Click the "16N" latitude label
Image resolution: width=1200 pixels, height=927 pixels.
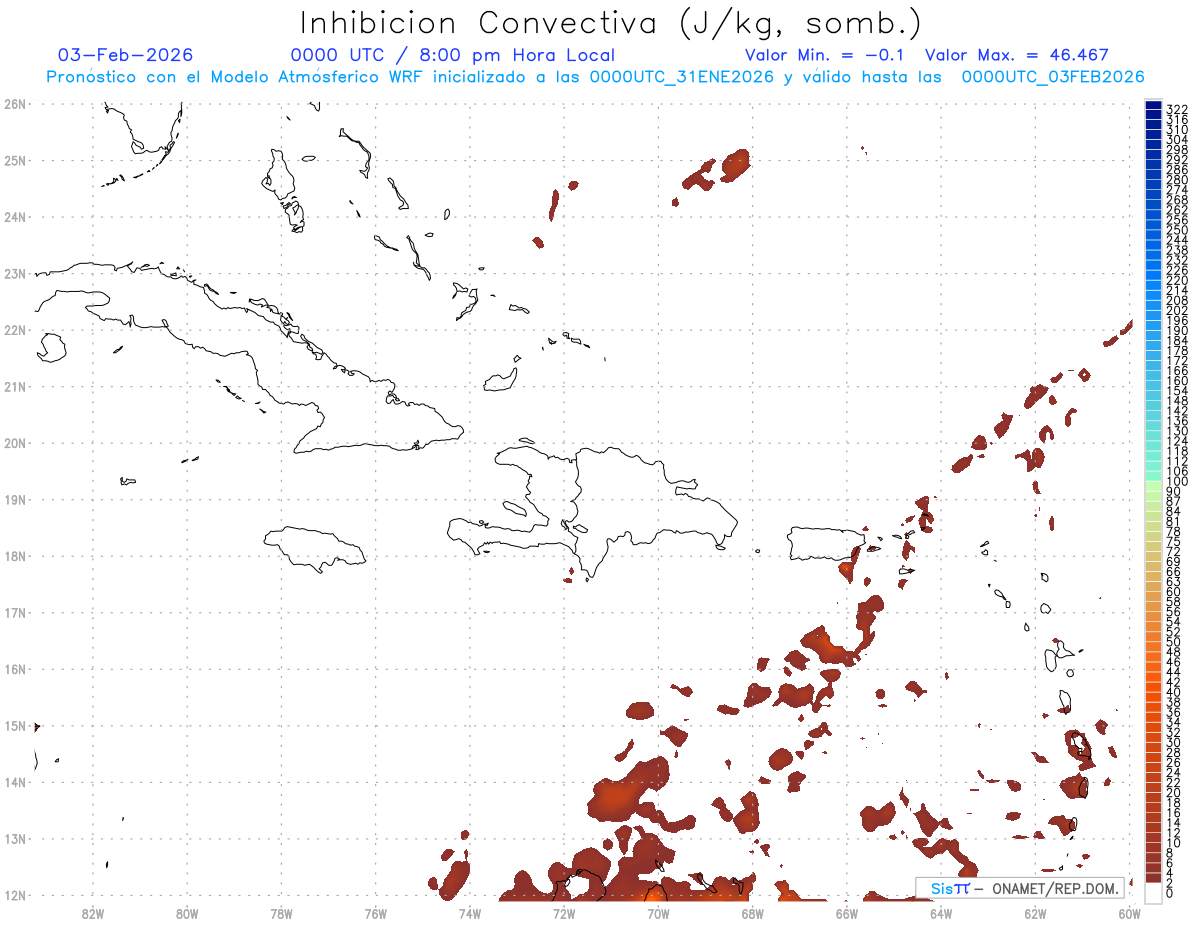[15, 669]
